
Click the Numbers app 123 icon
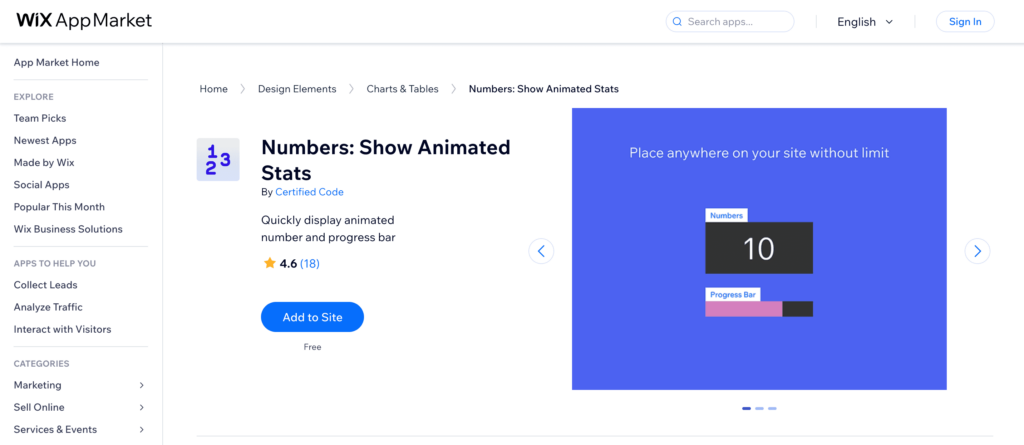click(218, 159)
